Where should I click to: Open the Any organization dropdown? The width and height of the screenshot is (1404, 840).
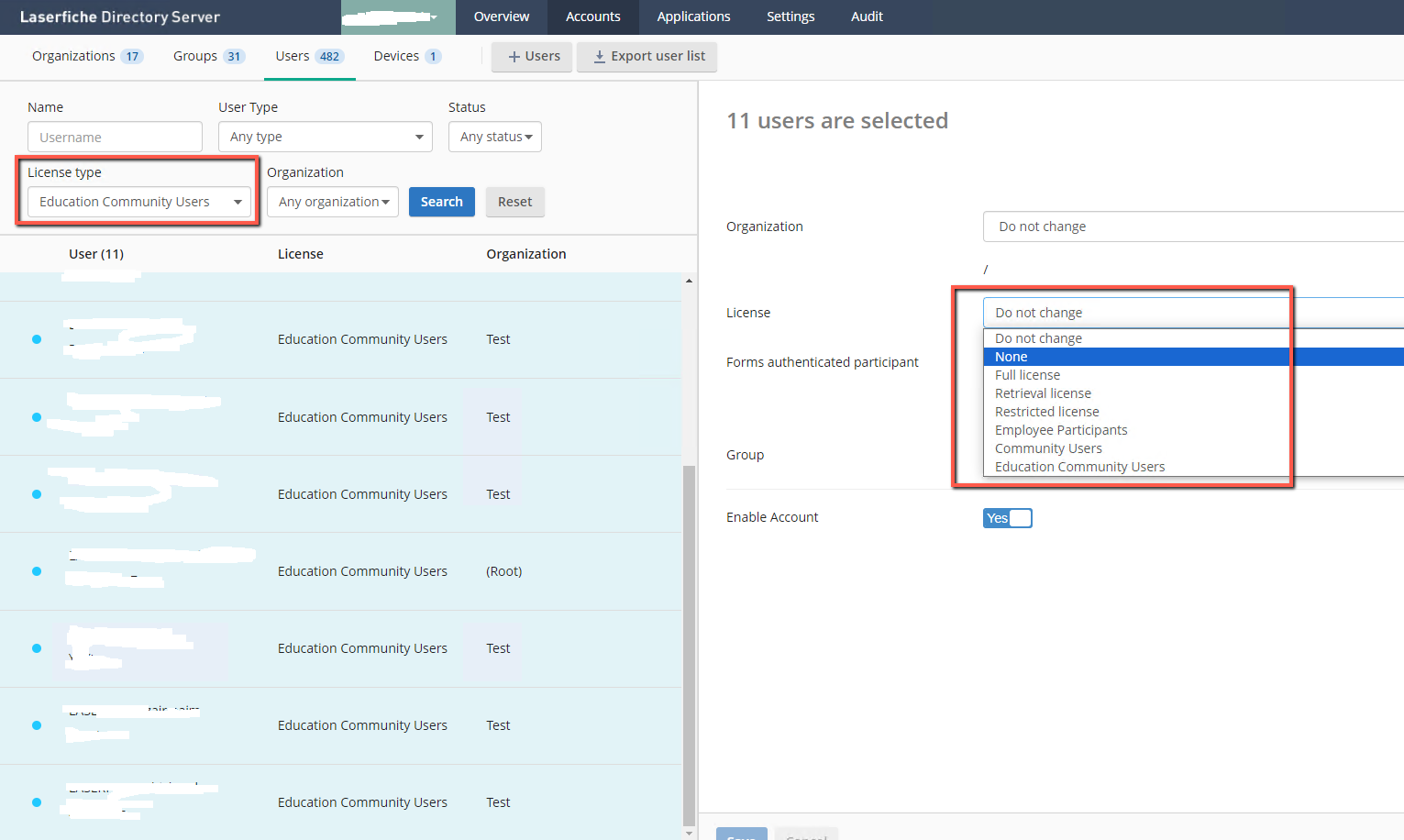pyautogui.click(x=333, y=202)
